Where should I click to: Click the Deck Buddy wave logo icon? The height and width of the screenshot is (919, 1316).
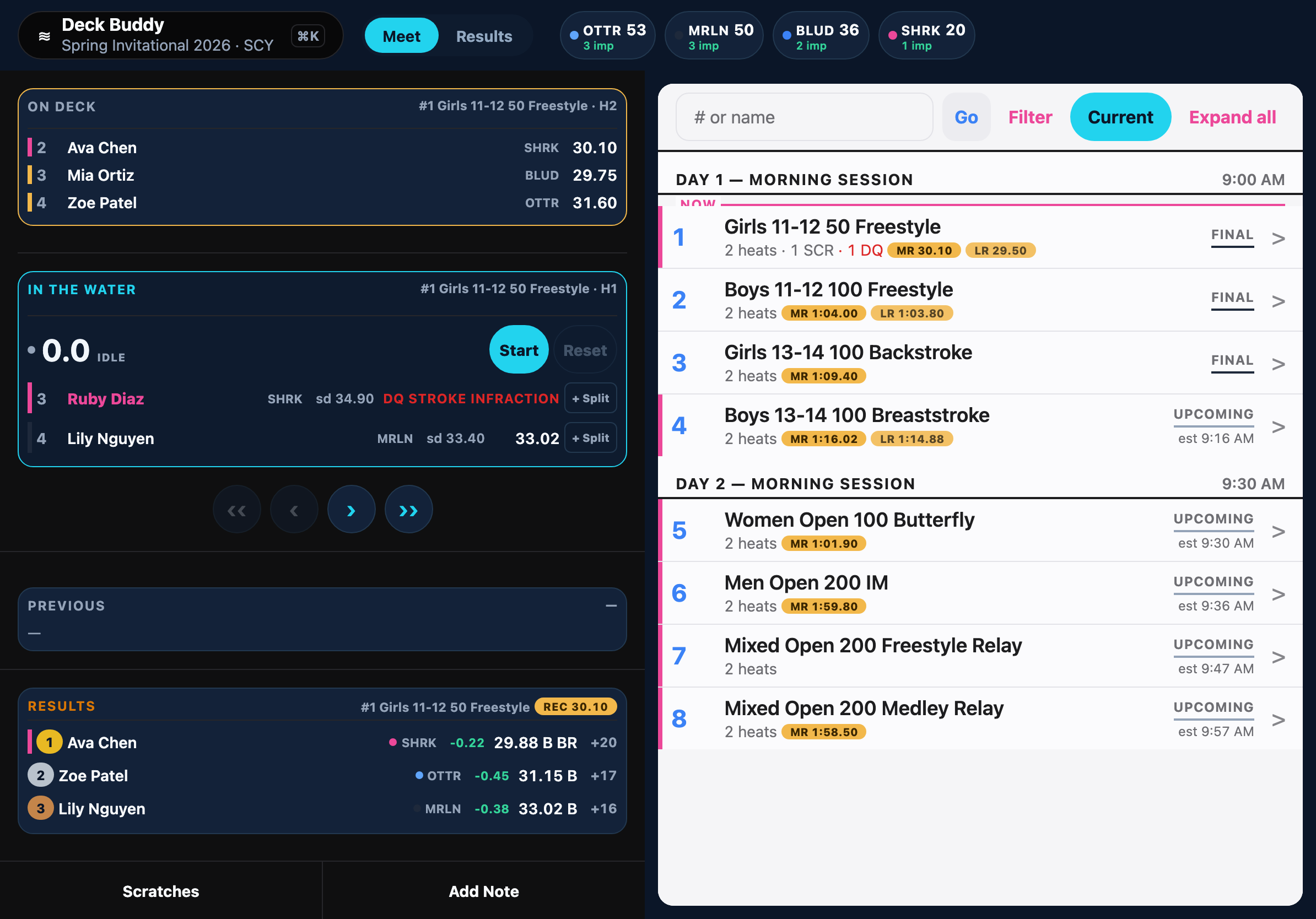pos(44,37)
